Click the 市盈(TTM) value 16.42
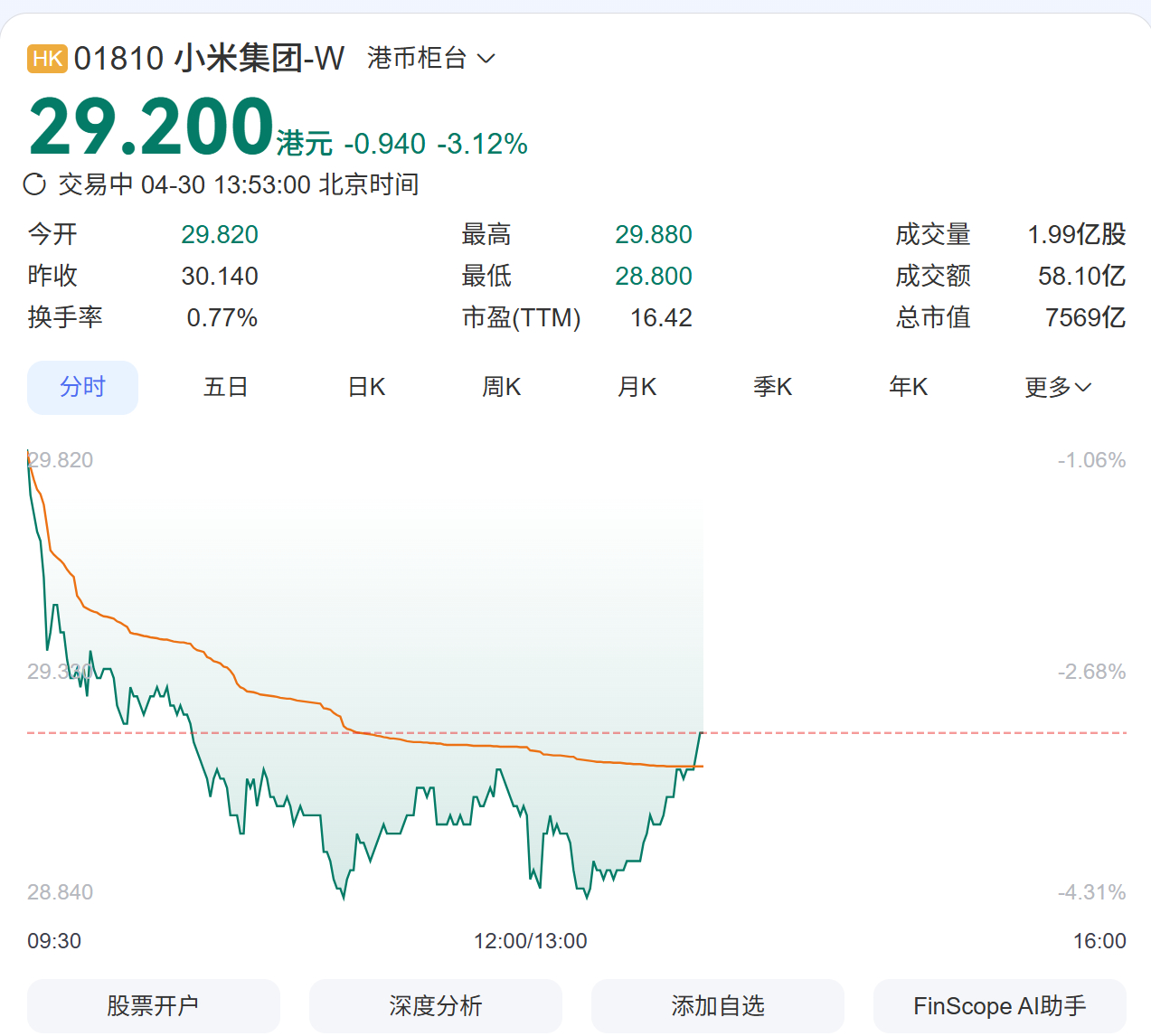The image size is (1151, 1036). [661, 318]
